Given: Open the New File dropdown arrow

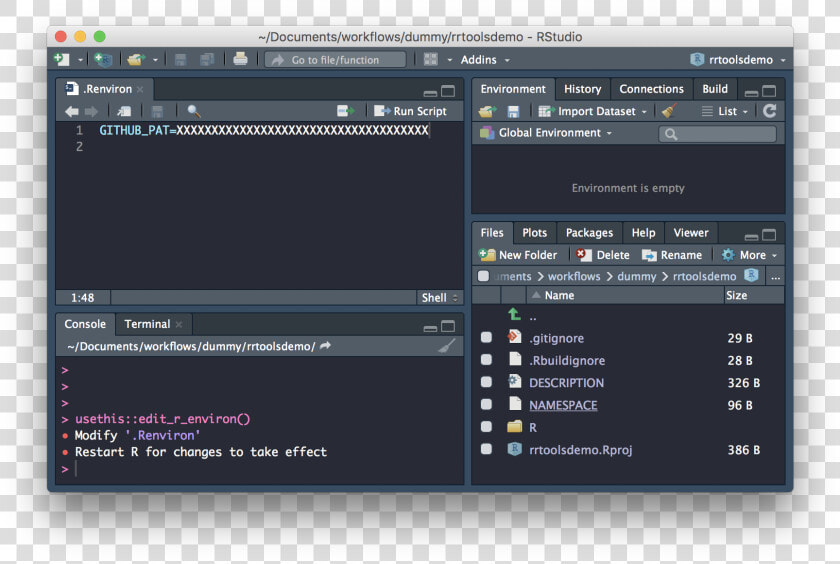Looking at the screenshot, I should pyautogui.click(x=80, y=60).
